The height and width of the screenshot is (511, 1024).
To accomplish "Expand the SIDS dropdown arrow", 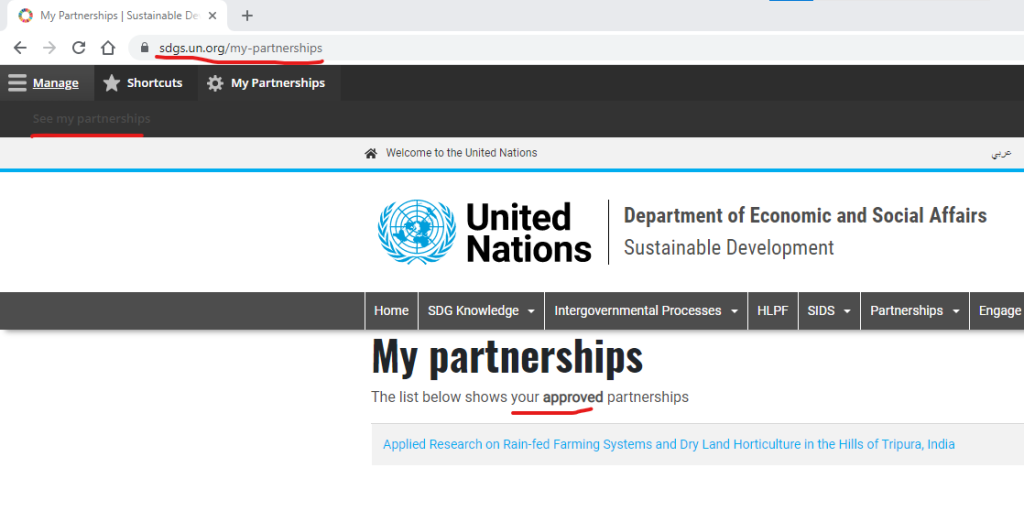I will (847, 312).
